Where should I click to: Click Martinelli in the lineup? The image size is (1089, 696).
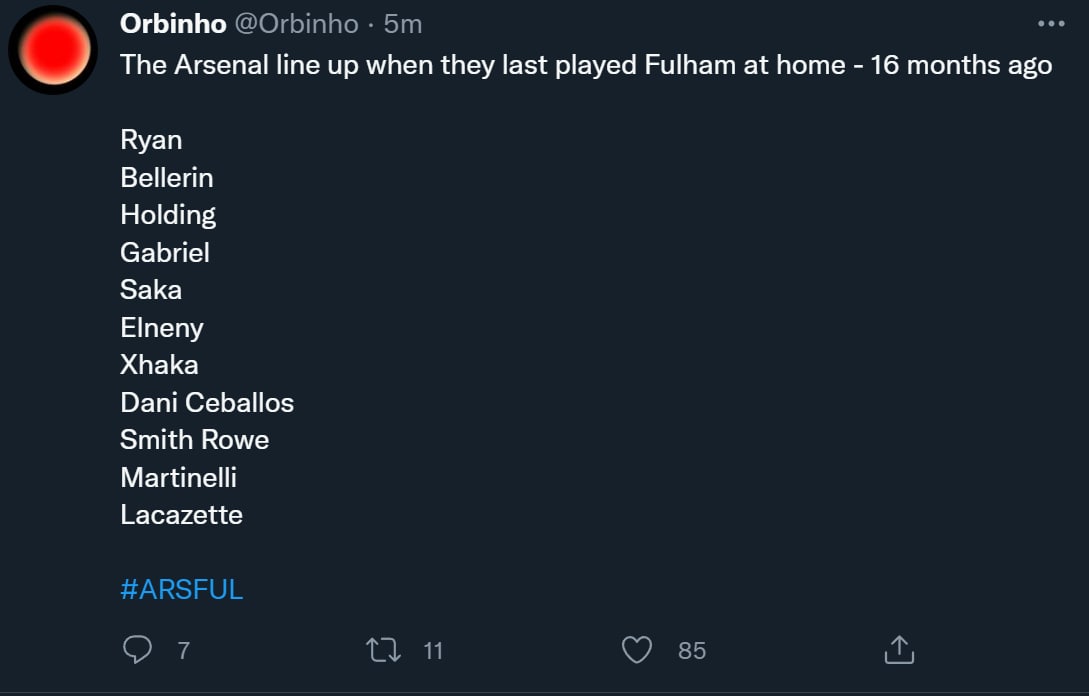(x=179, y=478)
